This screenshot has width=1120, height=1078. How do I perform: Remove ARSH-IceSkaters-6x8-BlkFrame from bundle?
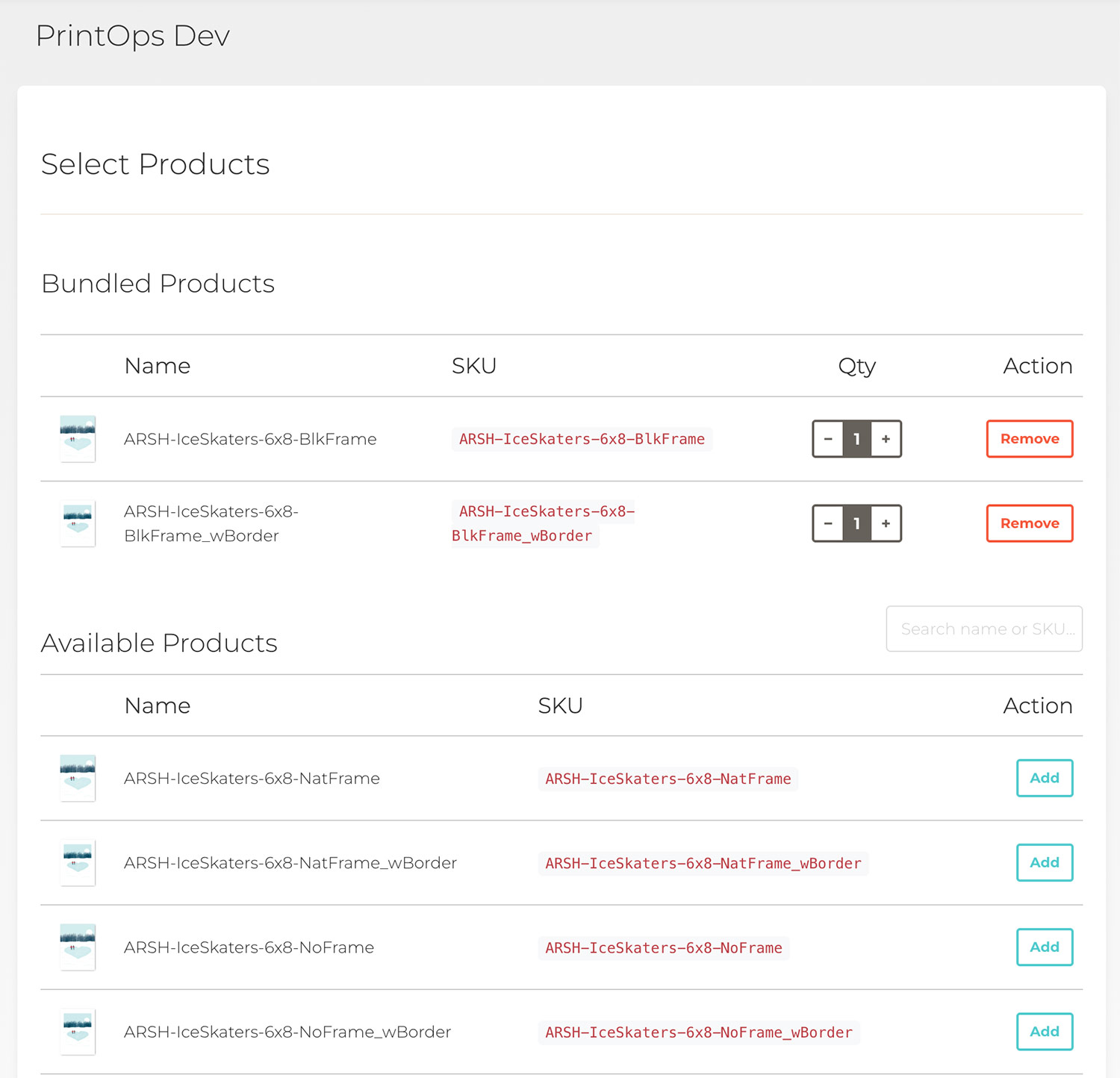coord(1029,439)
